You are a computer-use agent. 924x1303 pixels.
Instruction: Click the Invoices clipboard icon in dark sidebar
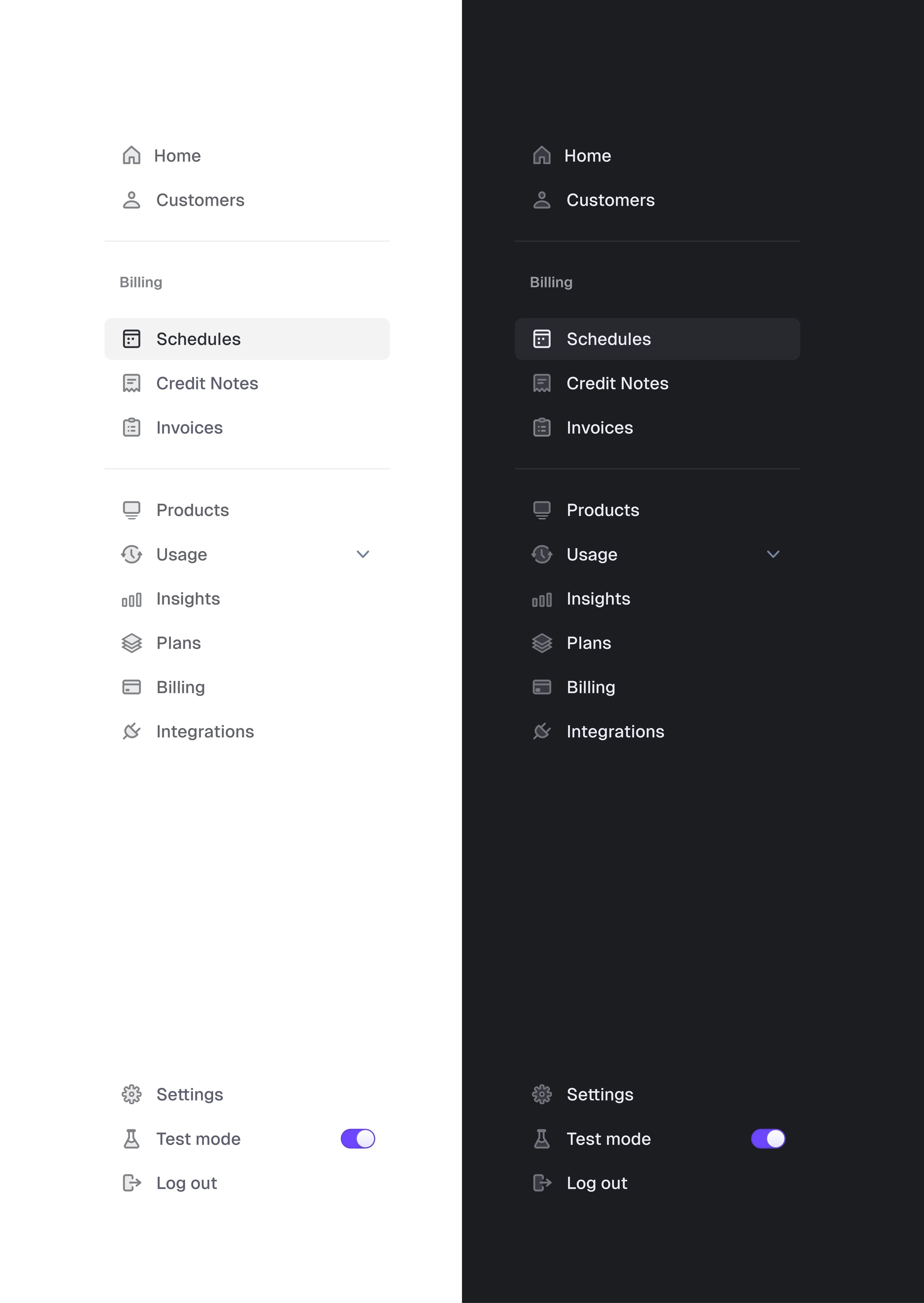tap(542, 427)
